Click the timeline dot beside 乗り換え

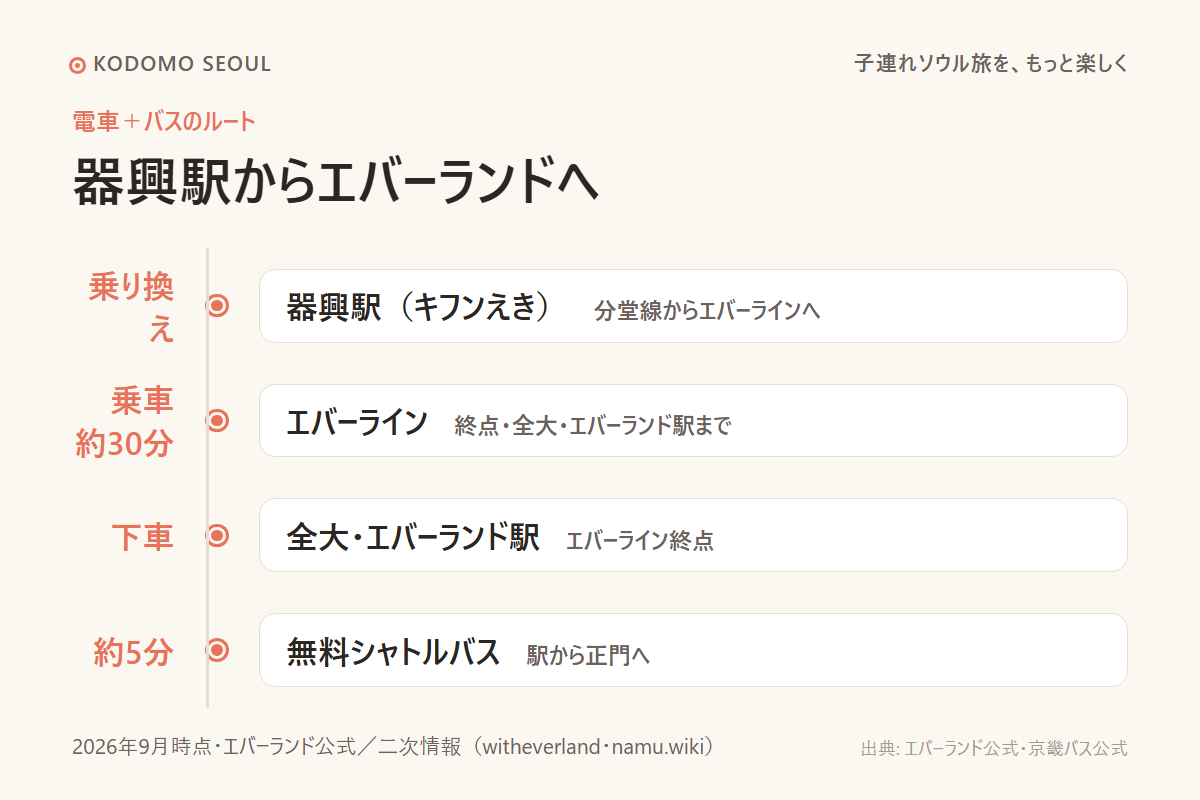[x=218, y=306]
